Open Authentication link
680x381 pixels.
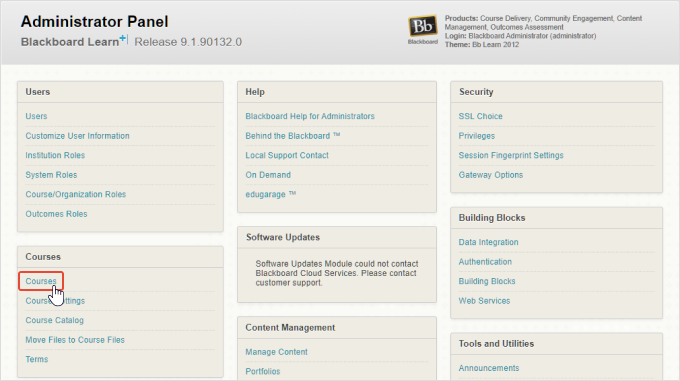(x=485, y=262)
